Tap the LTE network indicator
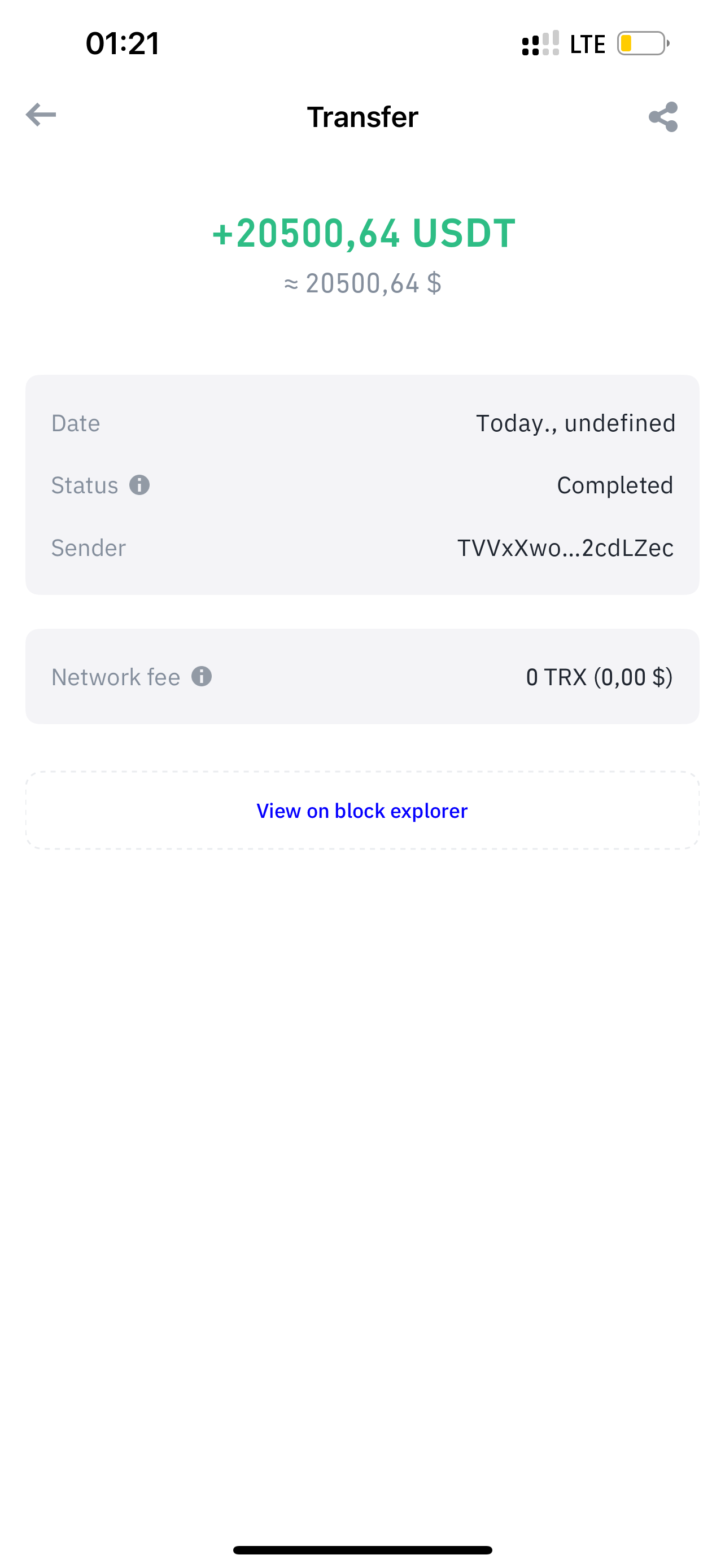This screenshot has height=1568, width=725. (x=587, y=45)
